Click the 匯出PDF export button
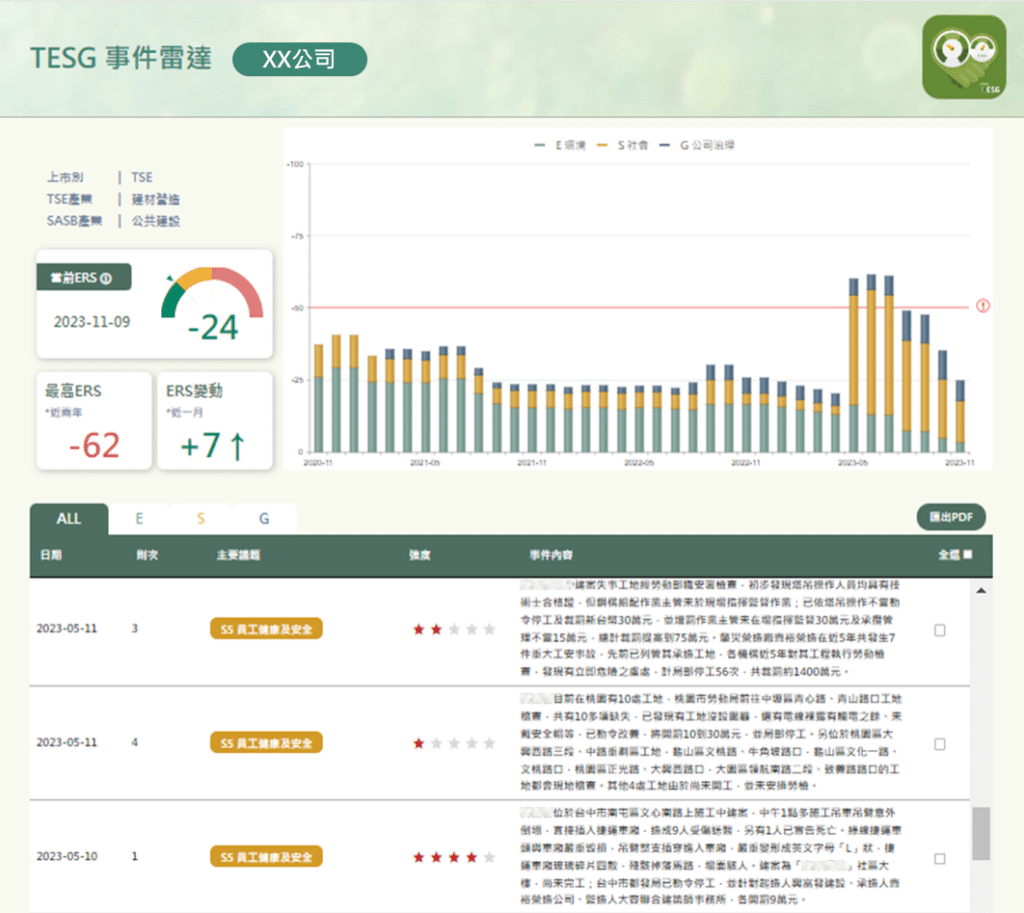1024x913 pixels. click(x=950, y=517)
